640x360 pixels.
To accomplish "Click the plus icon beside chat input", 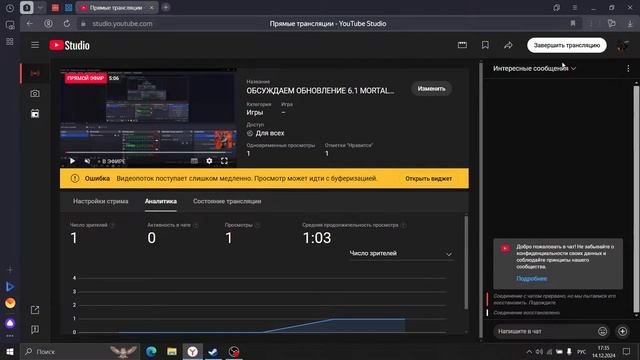I will 622,331.
